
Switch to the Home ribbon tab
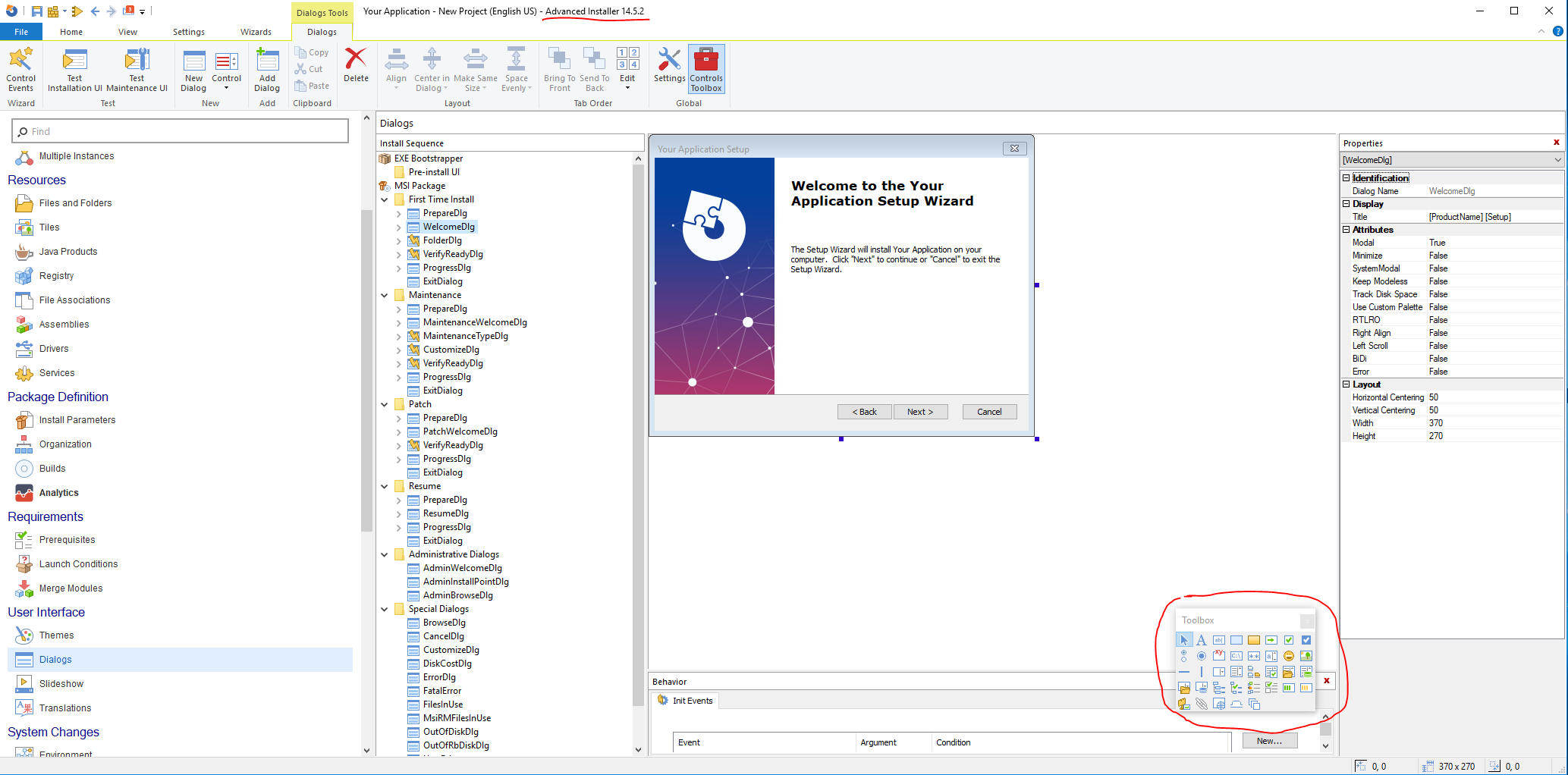point(71,32)
